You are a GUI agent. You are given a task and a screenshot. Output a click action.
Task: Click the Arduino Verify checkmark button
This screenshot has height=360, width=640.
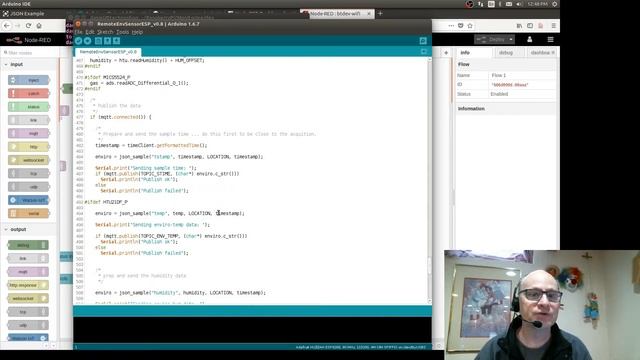click(78, 41)
